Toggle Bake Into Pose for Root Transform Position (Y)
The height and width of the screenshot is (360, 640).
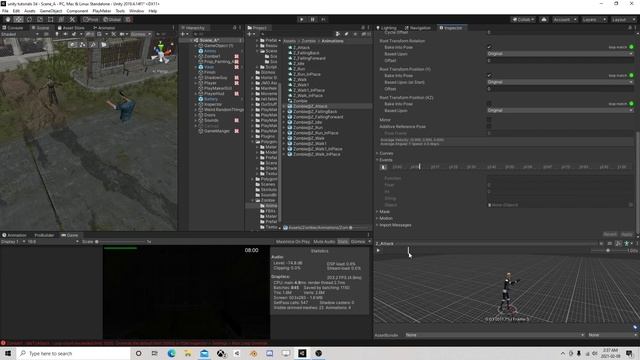[489, 76]
